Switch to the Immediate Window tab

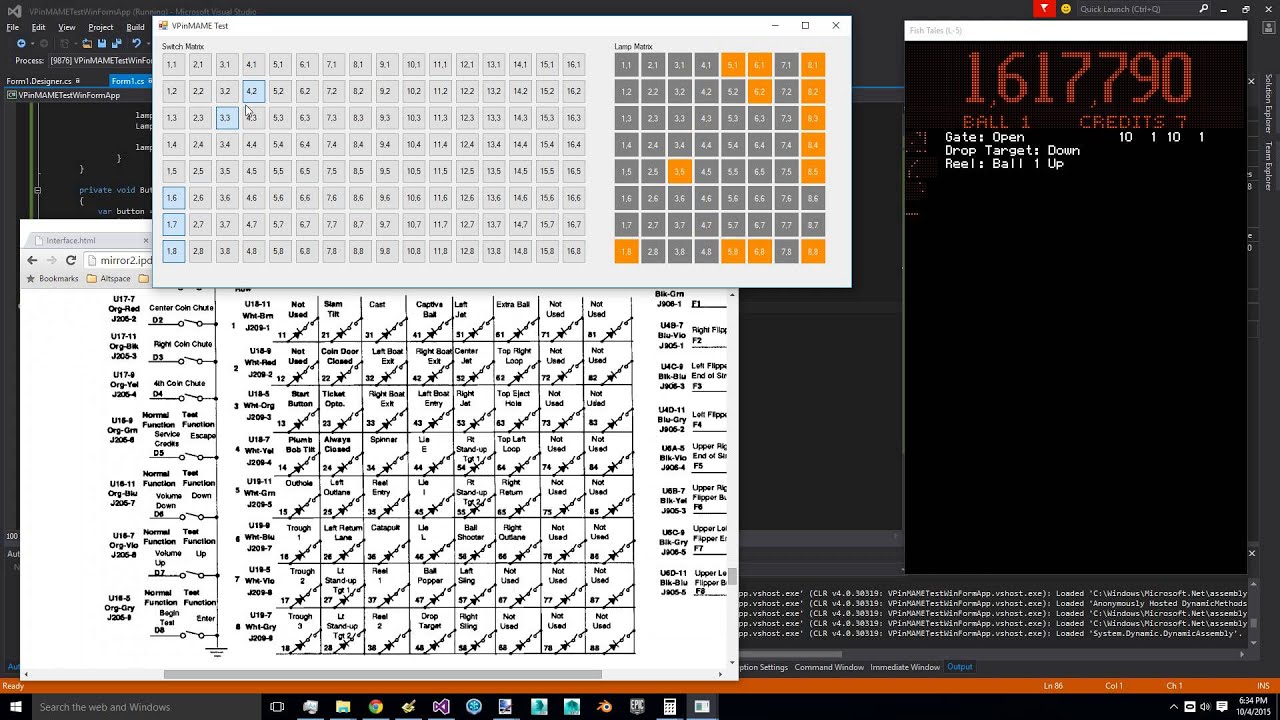(x=905, y=667)
